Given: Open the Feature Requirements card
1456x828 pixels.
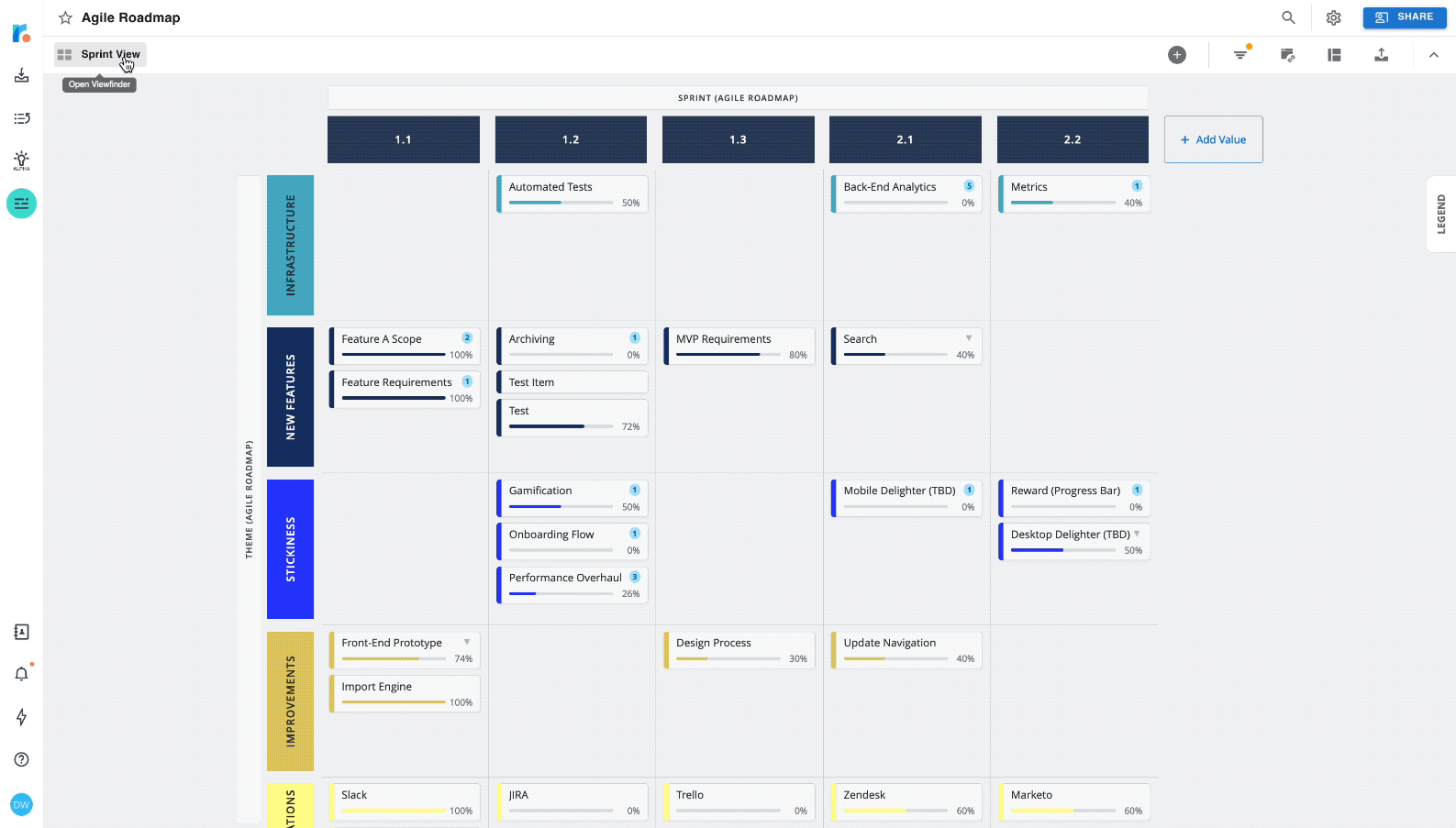Looking at the screenshot, I should point(405,389).
